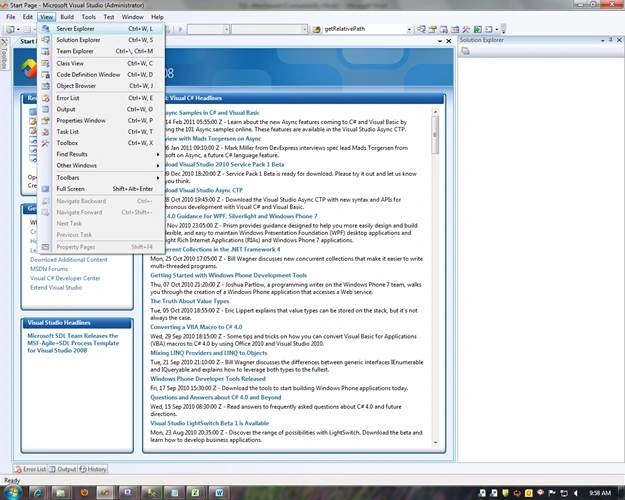
Task: Open the MSDN Forums link
Action: point(49,269)
